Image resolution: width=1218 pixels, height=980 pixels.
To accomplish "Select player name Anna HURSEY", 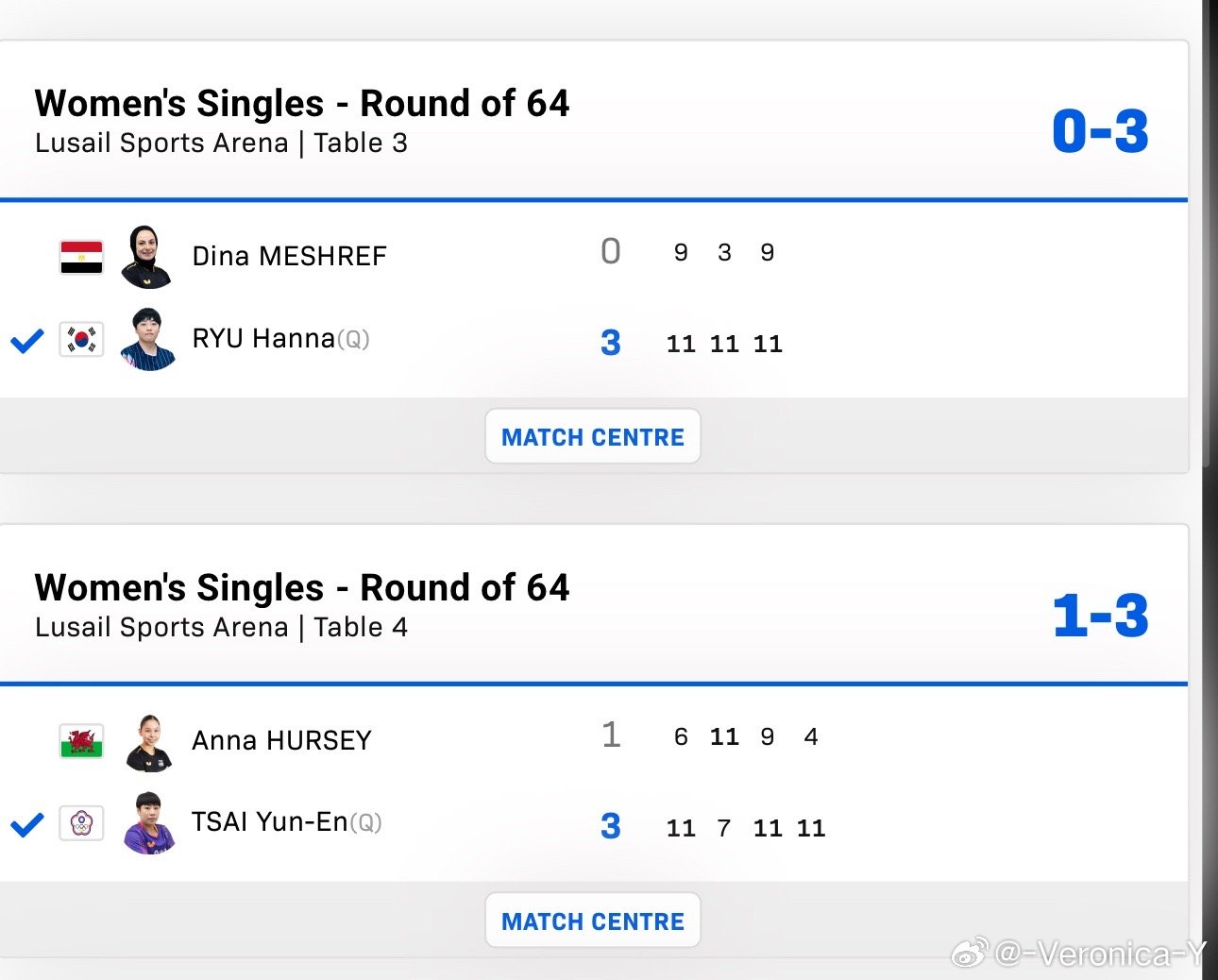I will click(281, 741).
